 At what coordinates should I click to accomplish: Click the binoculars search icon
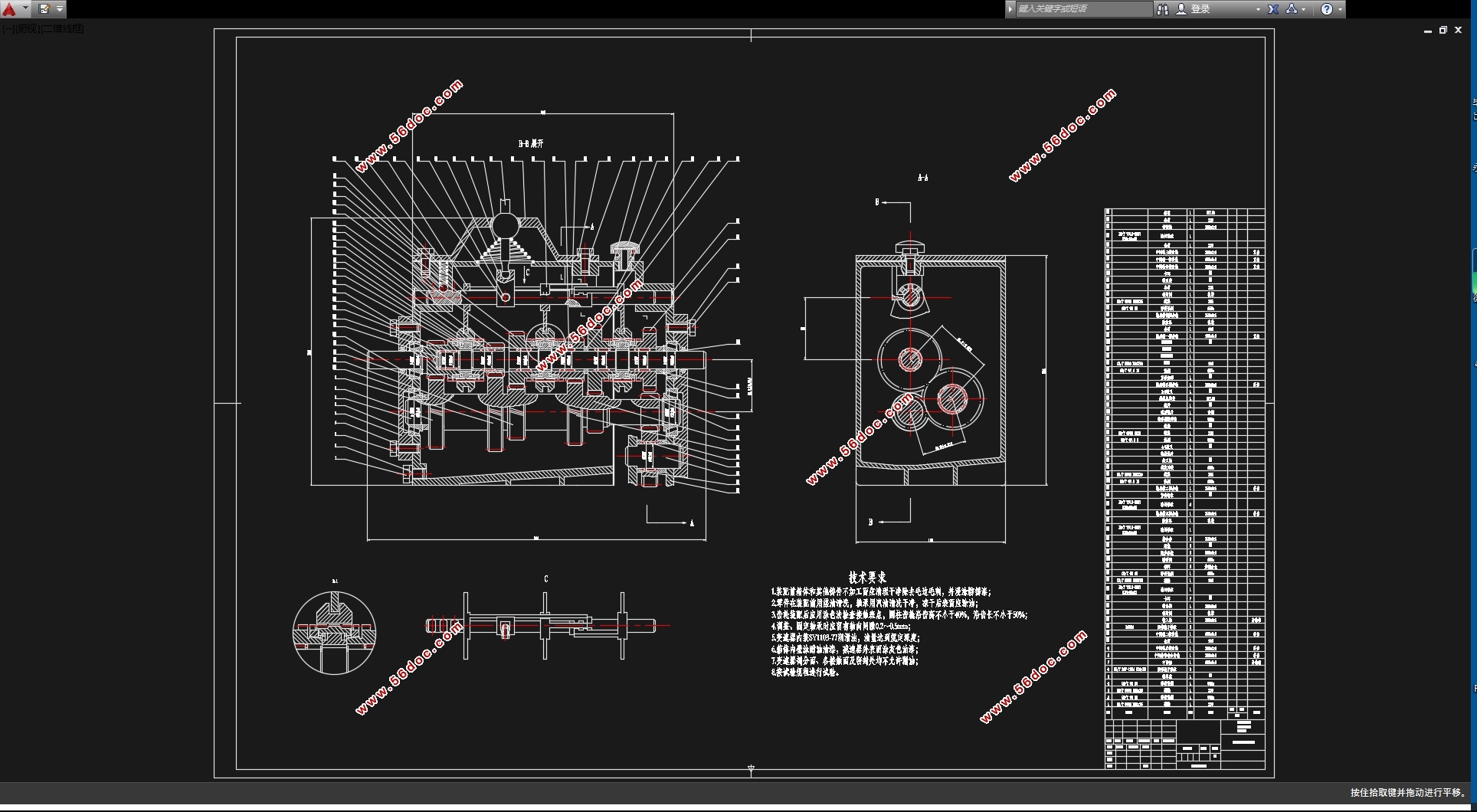pos(1162,9)
